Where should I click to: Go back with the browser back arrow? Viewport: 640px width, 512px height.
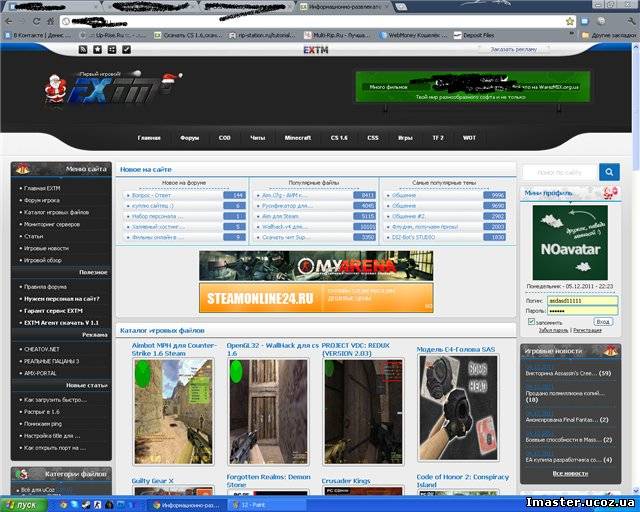9,21
